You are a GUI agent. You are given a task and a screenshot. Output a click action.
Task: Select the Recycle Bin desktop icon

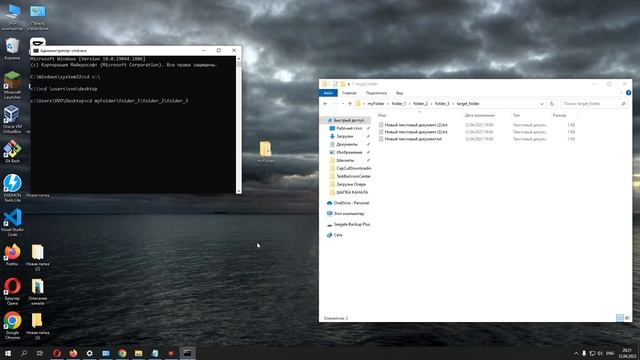click(12, 49)
